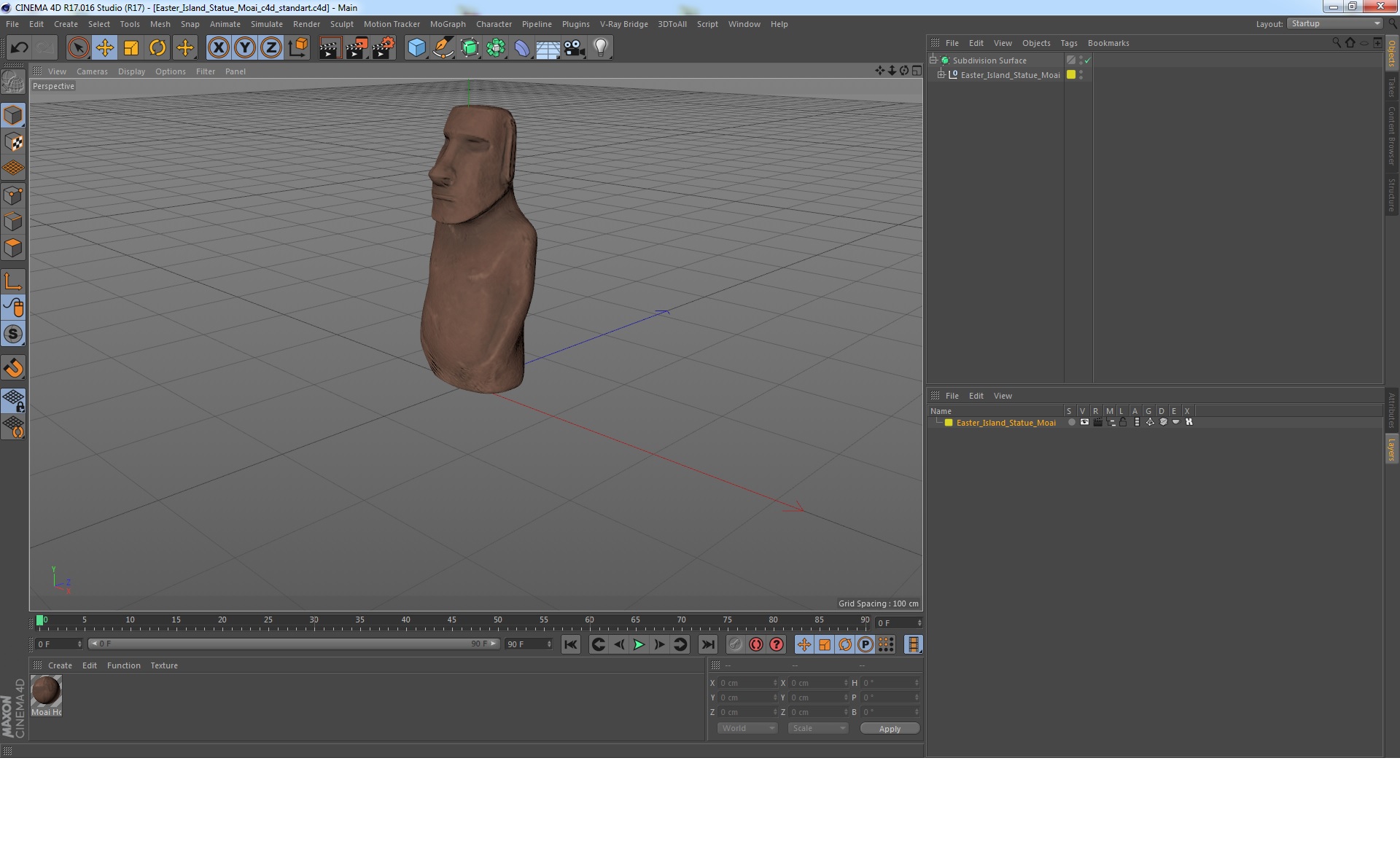Viewport: 1400px width, 844px height.
Task: Toggle Y axis lock
Action: click(245, 48)
